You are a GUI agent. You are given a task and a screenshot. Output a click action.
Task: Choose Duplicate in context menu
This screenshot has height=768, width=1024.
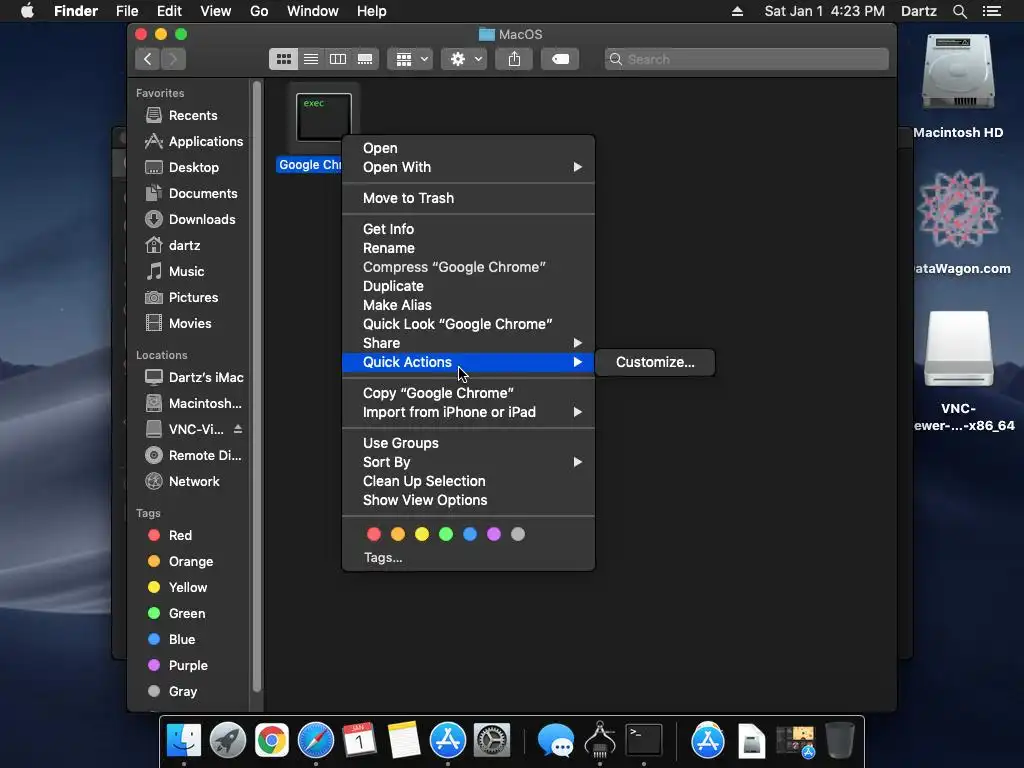coord(468,286)
